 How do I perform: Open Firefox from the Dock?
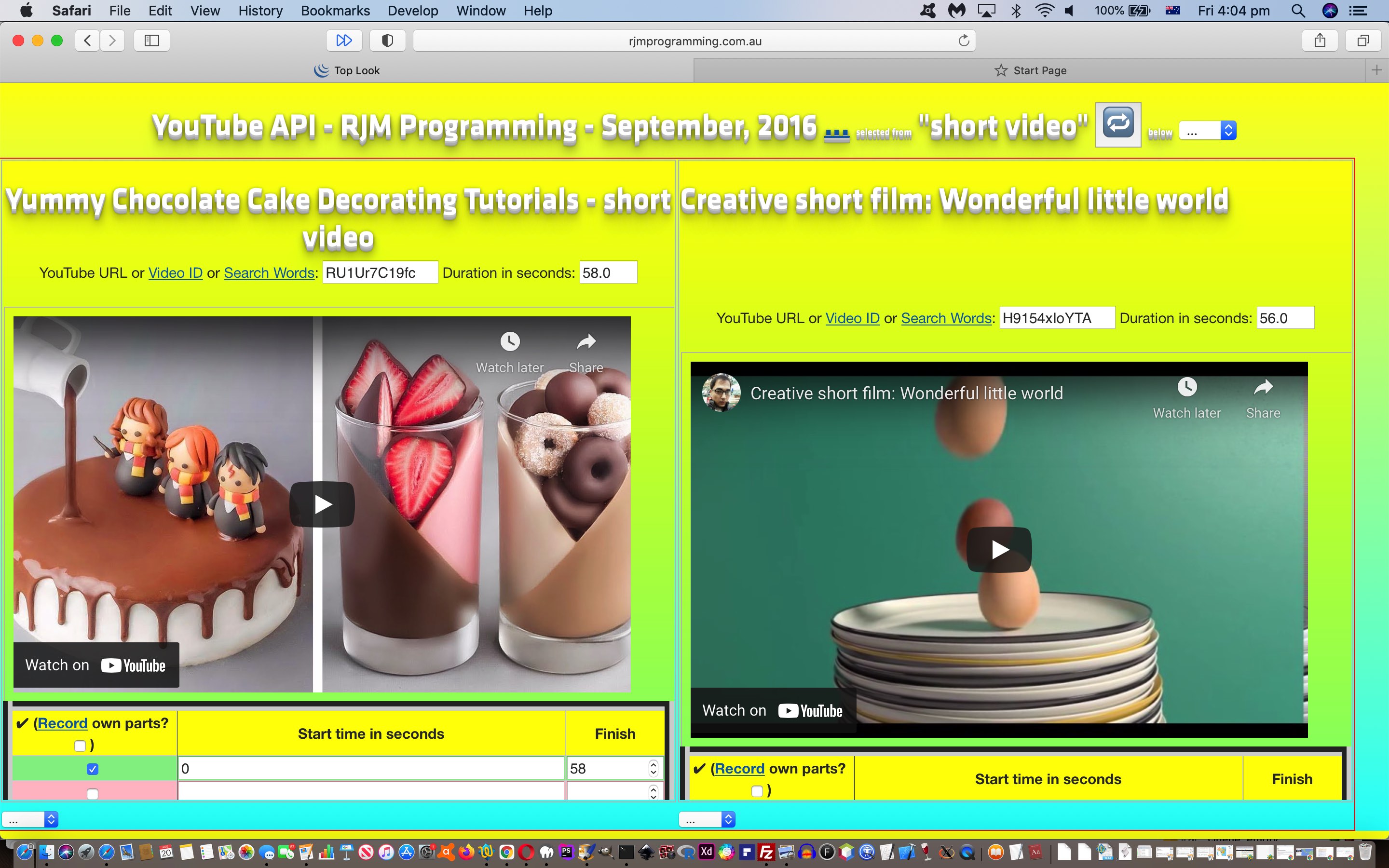click(x=466, y=852)
